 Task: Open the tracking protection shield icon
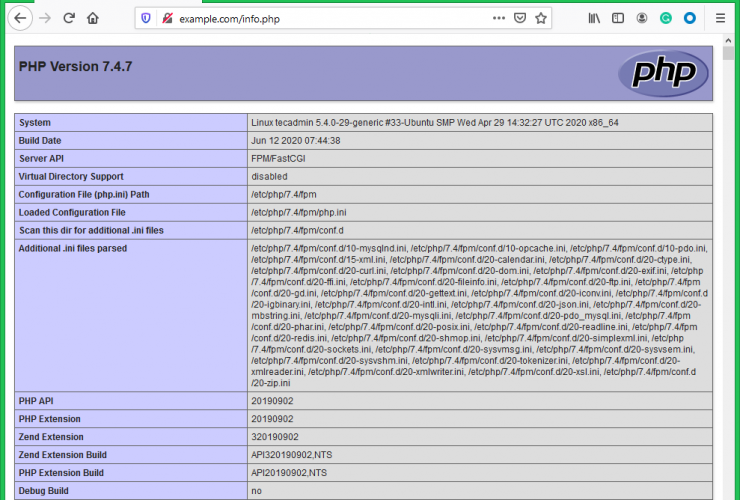(x=146, y=18)
